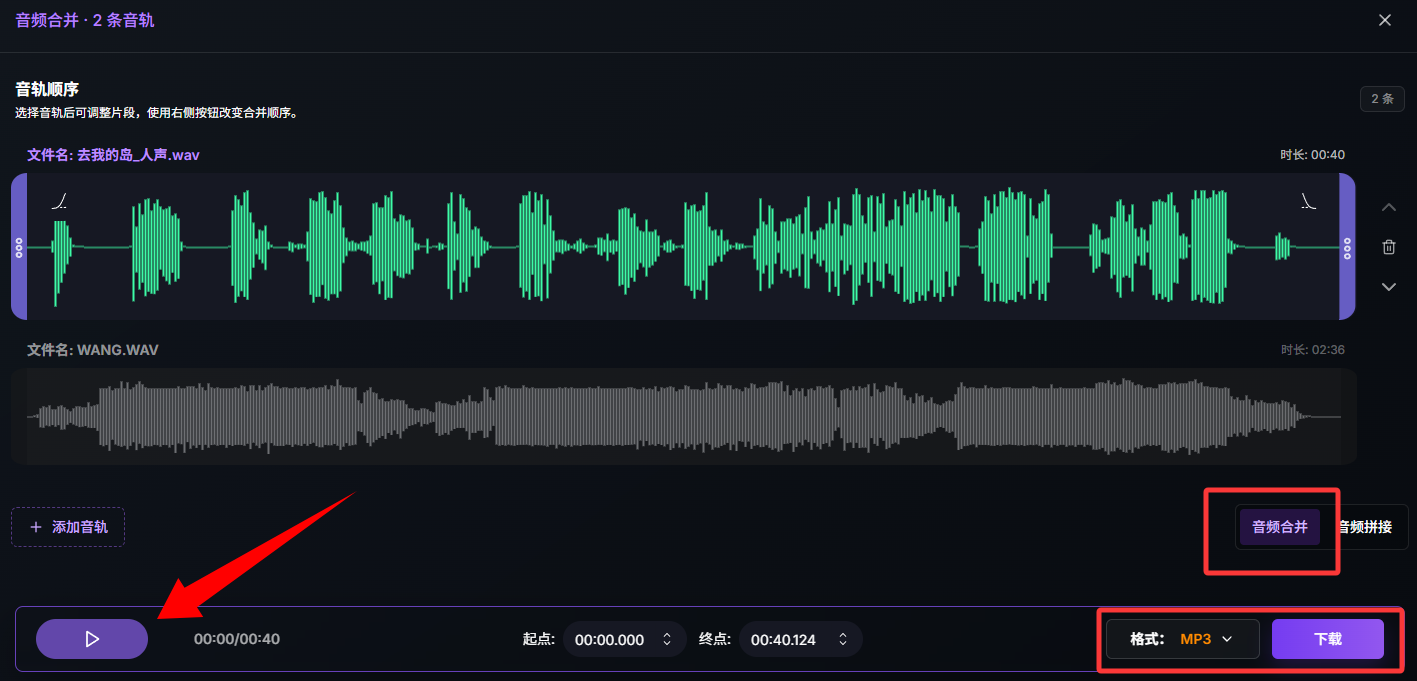Select the 音频合并 mode
This screenshot has width=1417, height=681.
1280,527
